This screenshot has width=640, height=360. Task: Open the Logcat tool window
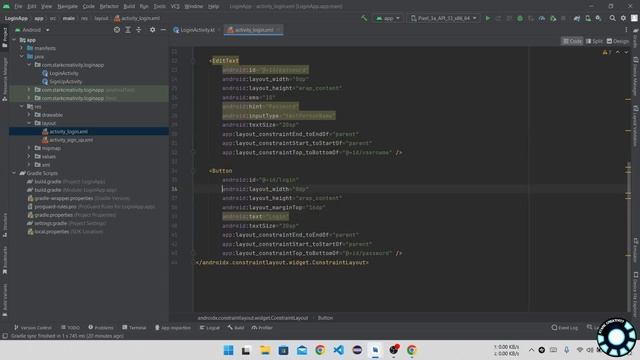[209, 328]
